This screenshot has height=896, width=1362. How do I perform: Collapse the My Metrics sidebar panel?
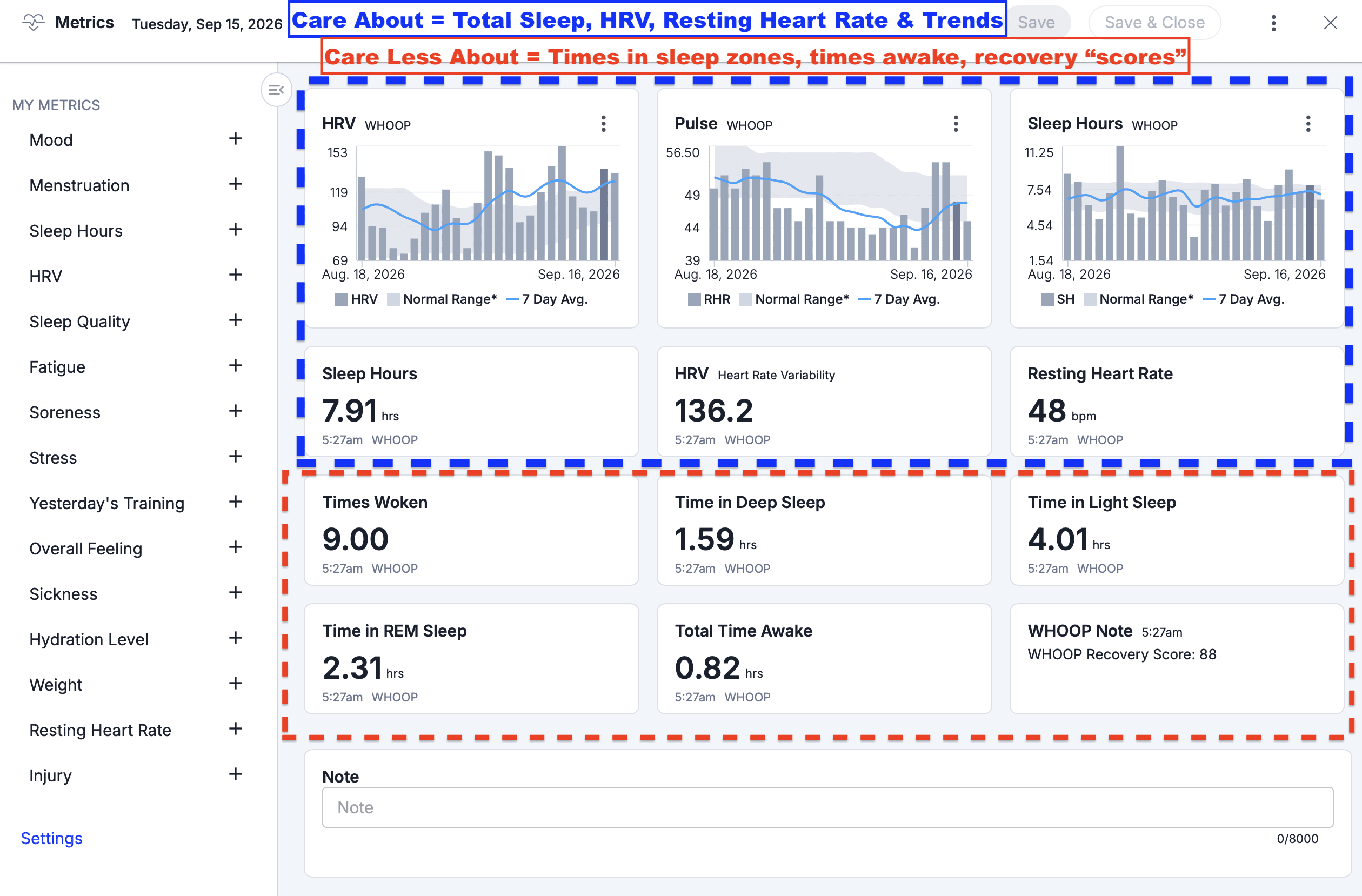tap(276, 90)
